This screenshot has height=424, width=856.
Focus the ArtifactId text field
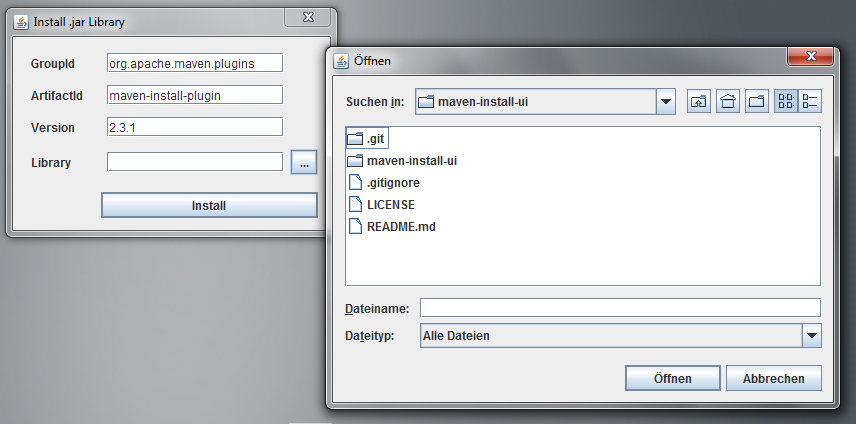tap(195, 95)
